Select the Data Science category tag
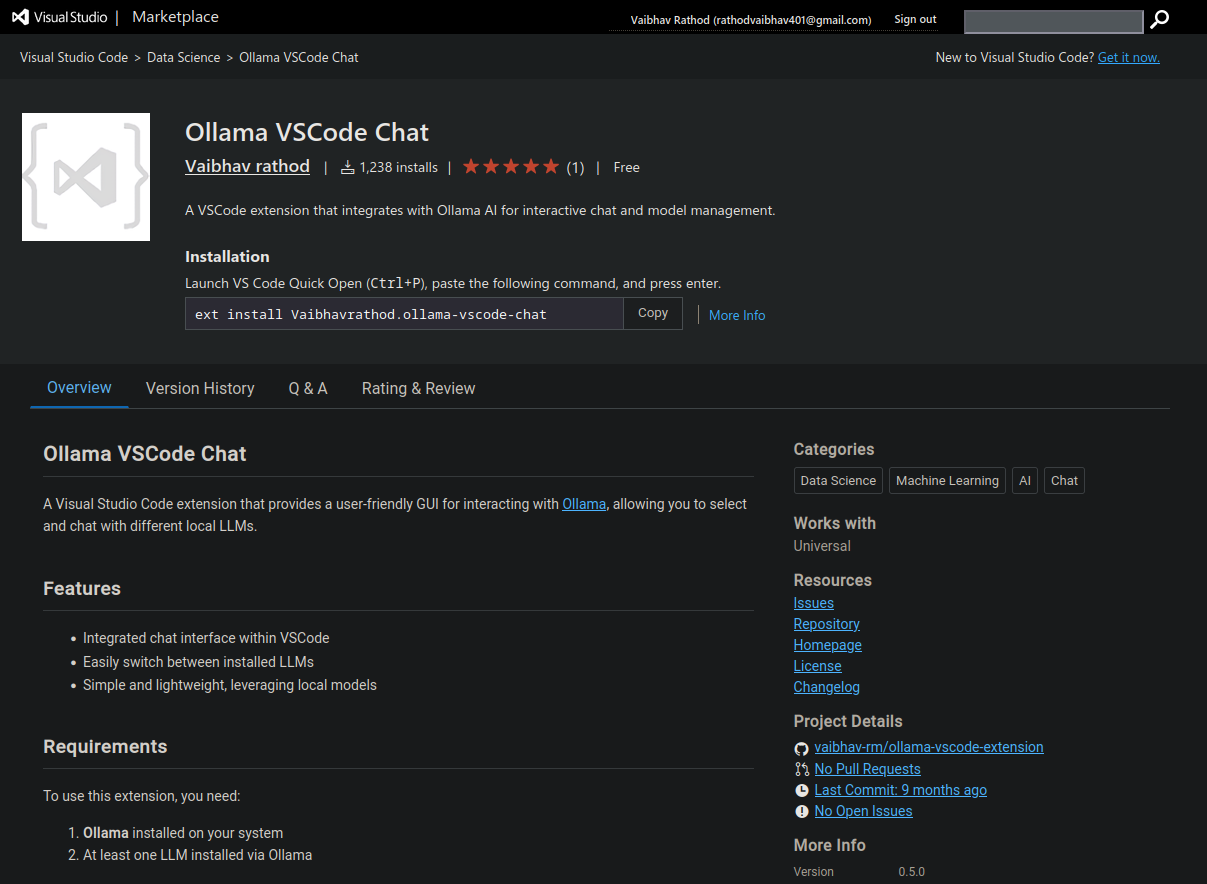This screenshot has height=884, width=1207. tap(837, 480)
